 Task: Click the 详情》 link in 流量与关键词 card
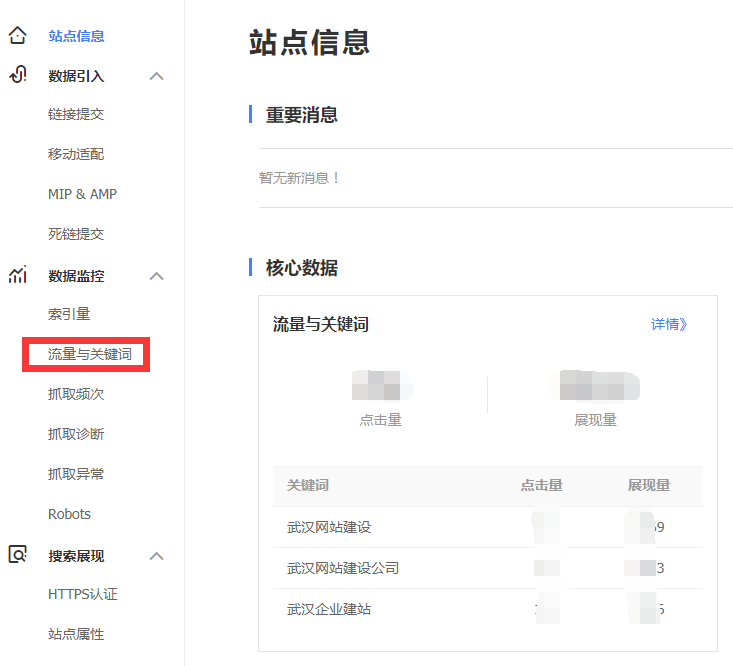tap(669, 324)
